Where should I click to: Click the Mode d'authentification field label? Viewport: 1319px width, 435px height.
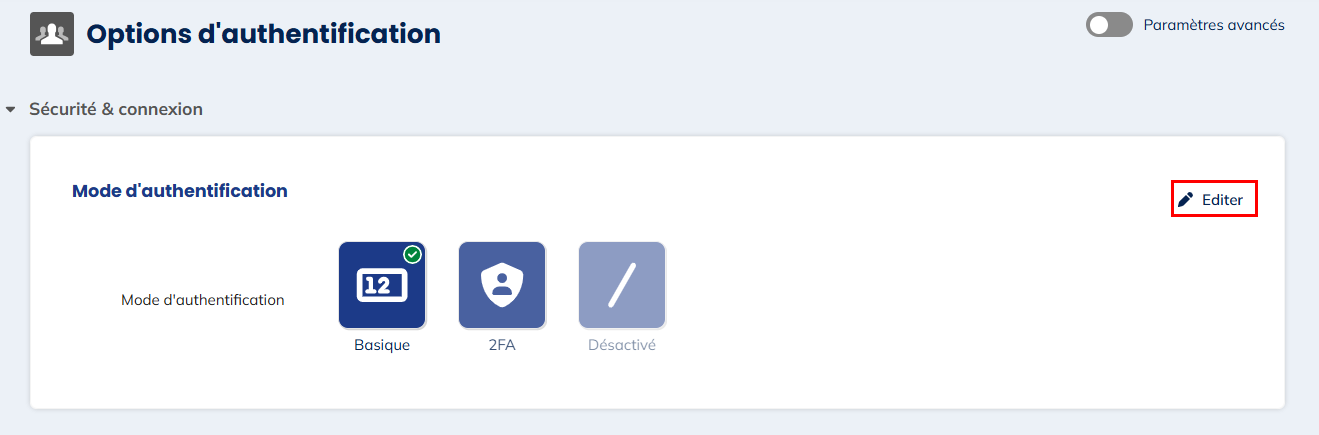pos(203,299)
